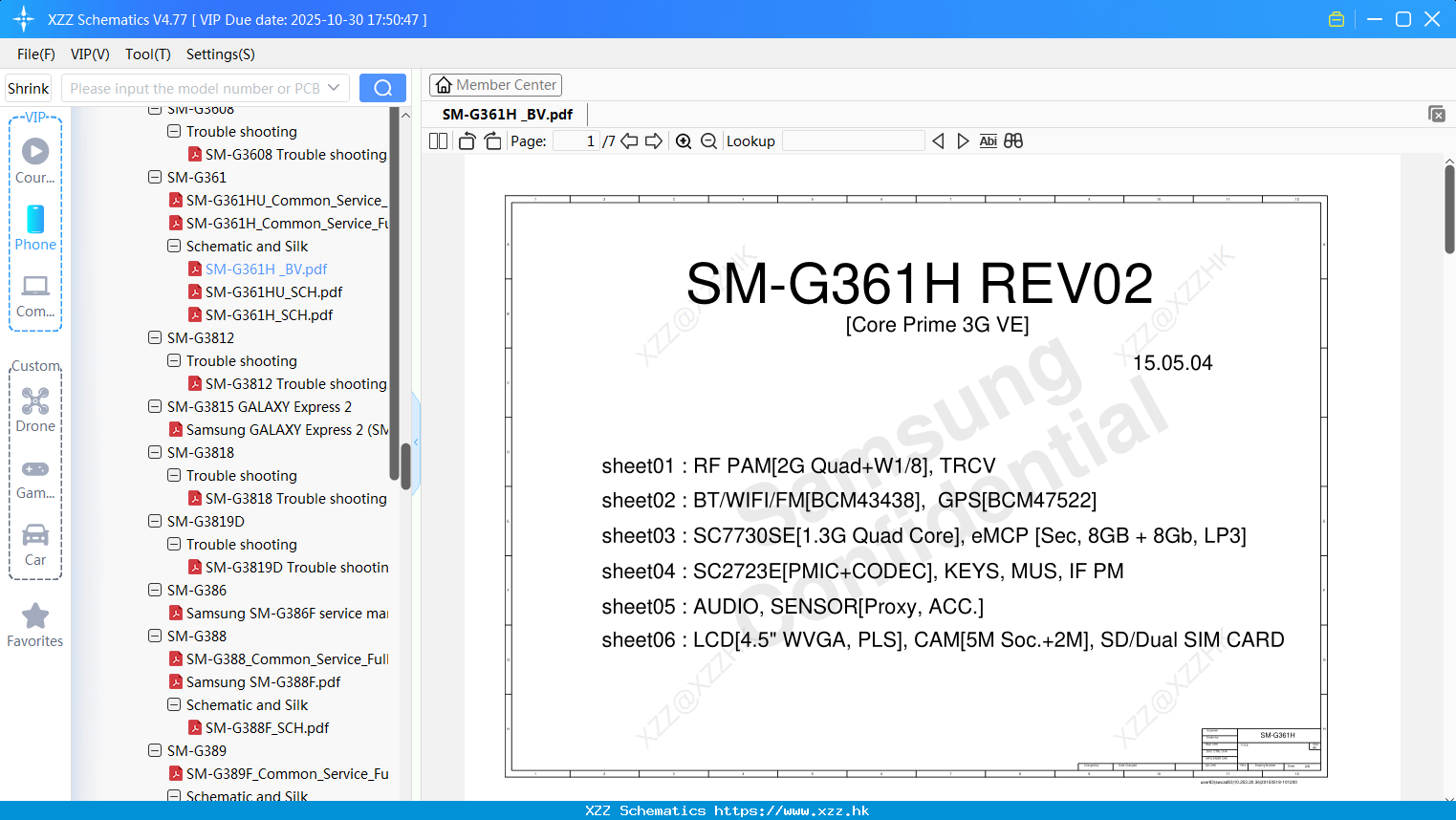This screenshot has height=820, width=1456.
Task: Click the PDF viewer vertical scrollbar
Action: pyautogui.click(x=1449, y=208)
